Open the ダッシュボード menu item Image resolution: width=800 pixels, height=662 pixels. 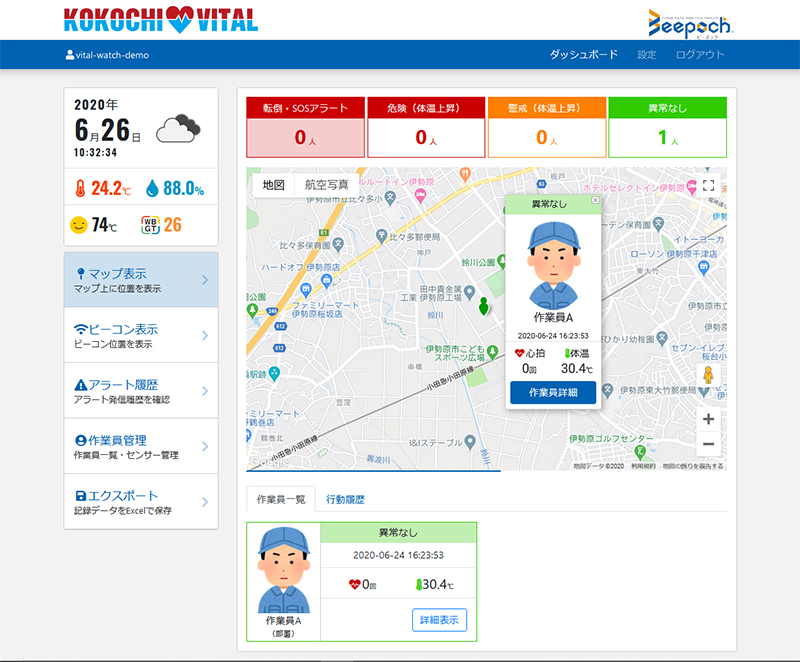(583, 54)
